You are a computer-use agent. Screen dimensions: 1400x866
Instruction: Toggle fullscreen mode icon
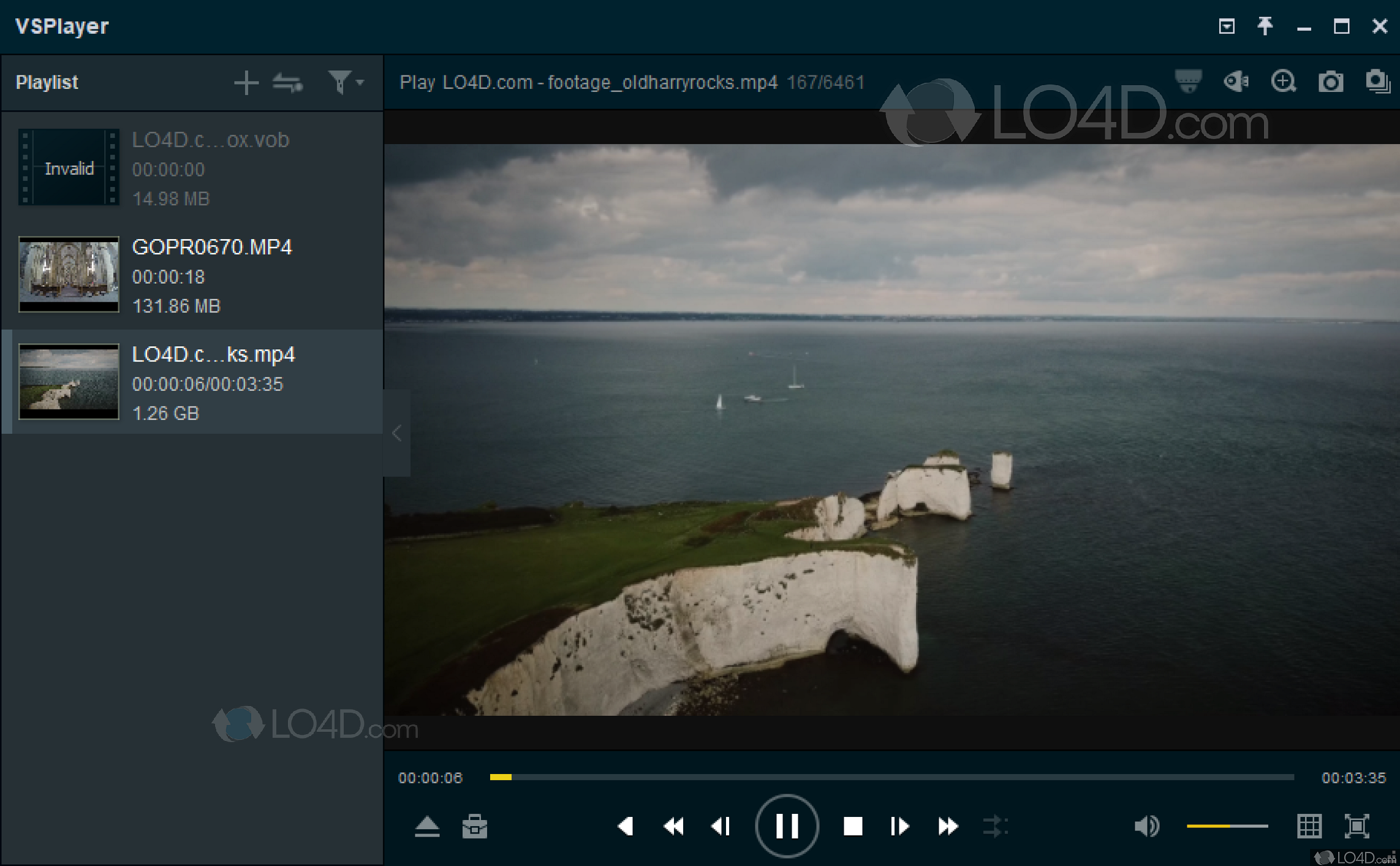(x=1356, y=826)
